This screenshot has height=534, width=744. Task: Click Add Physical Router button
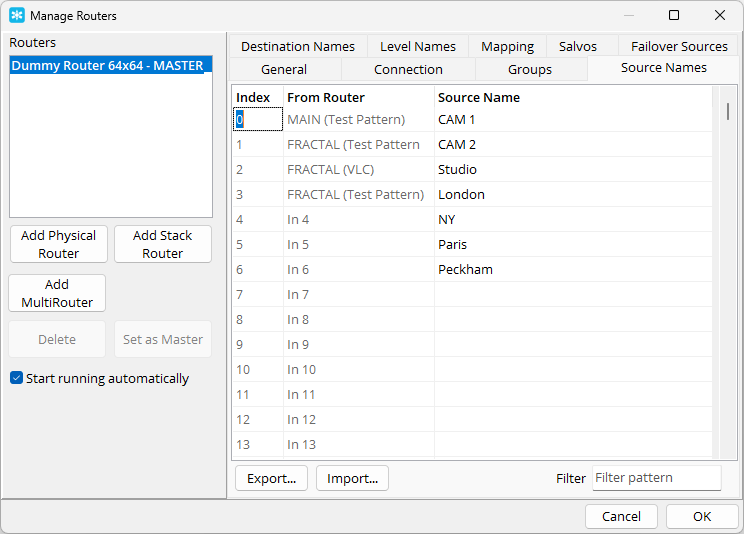pyautogui.click(x=59, y=244)
